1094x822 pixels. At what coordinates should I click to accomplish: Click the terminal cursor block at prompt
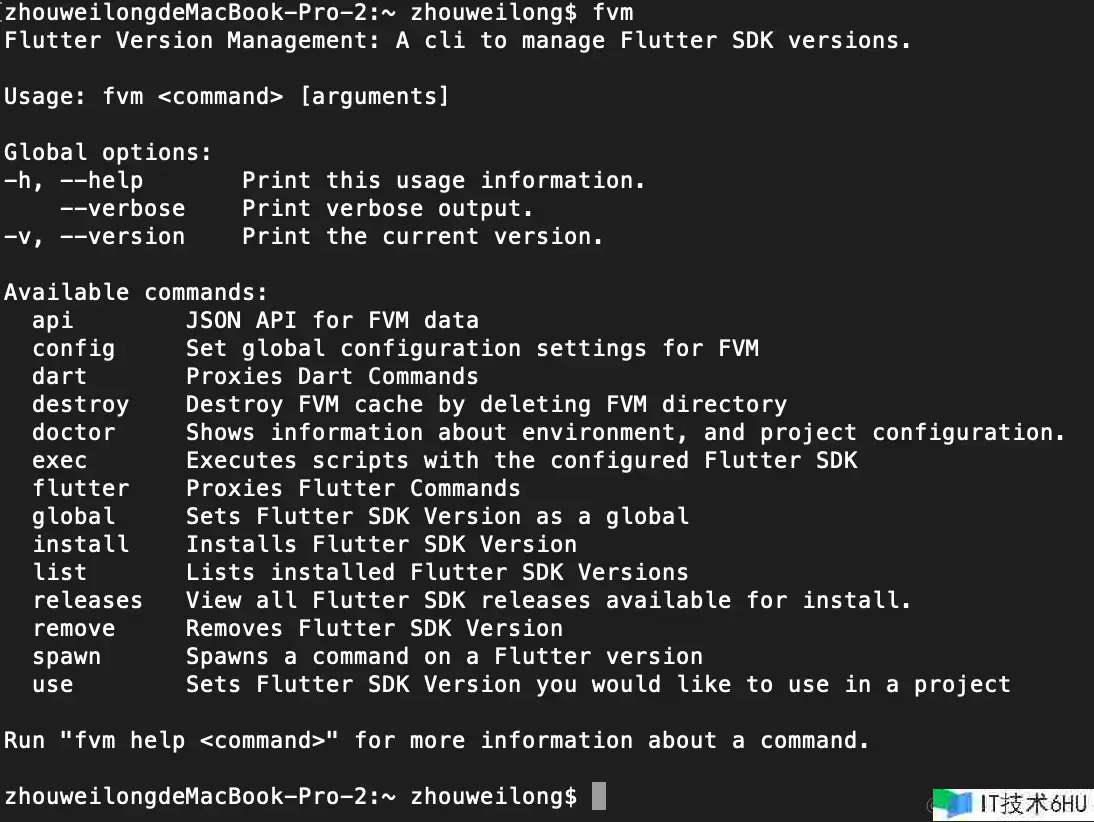coord(599,796)
